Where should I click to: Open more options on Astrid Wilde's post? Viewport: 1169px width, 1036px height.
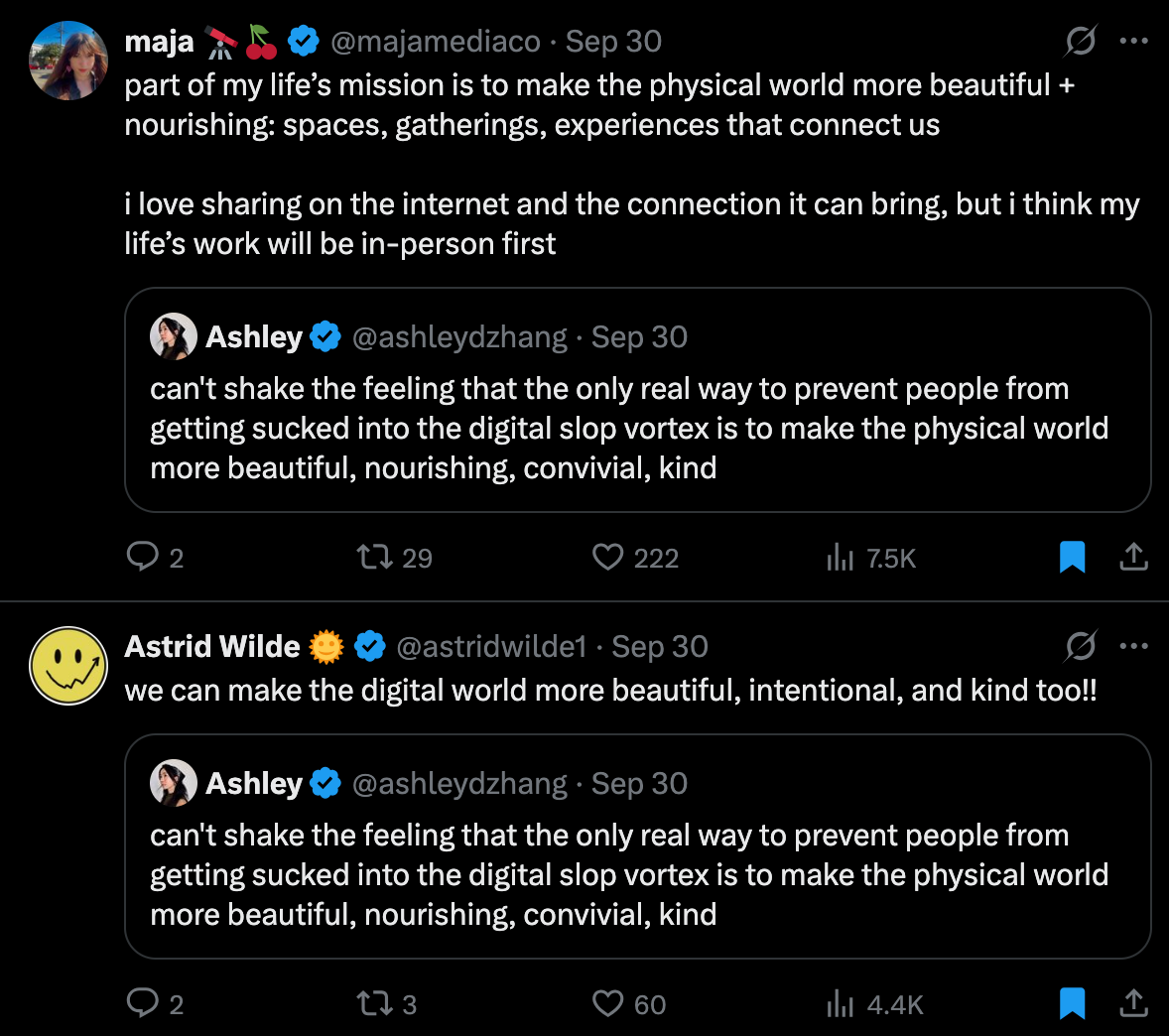click(1133, 646)
